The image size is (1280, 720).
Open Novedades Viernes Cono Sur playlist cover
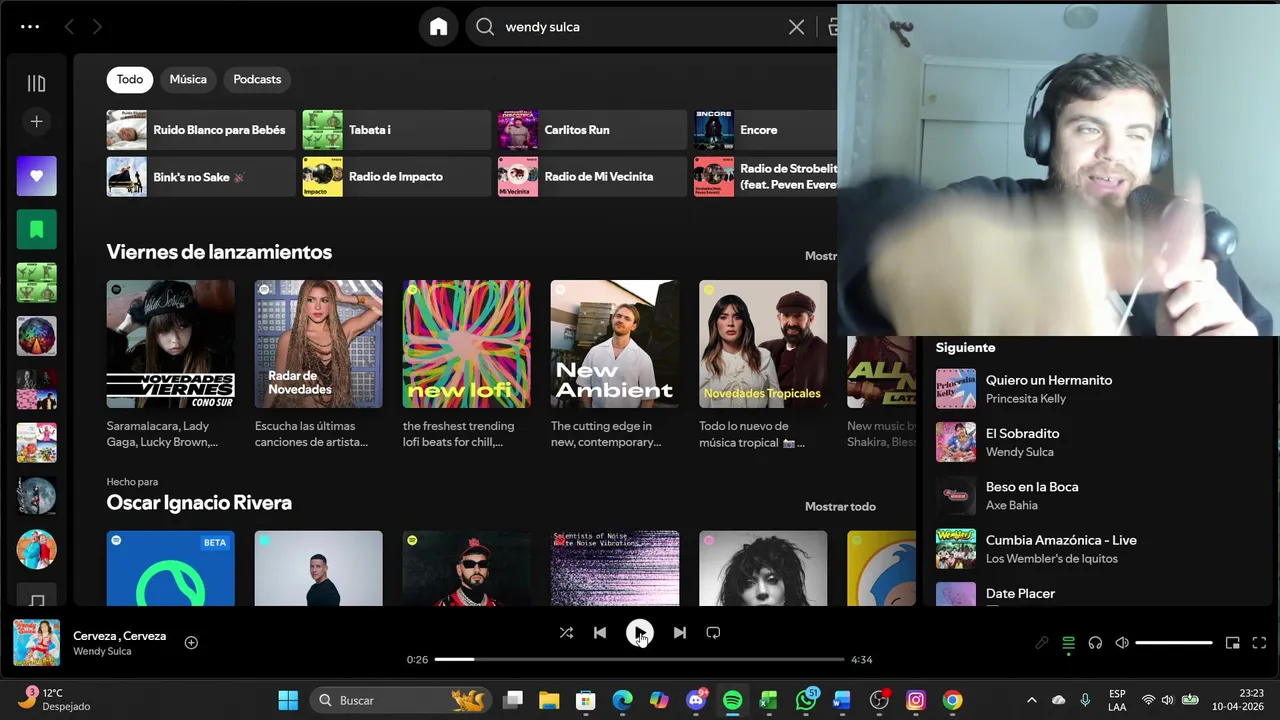click(171, 344)
